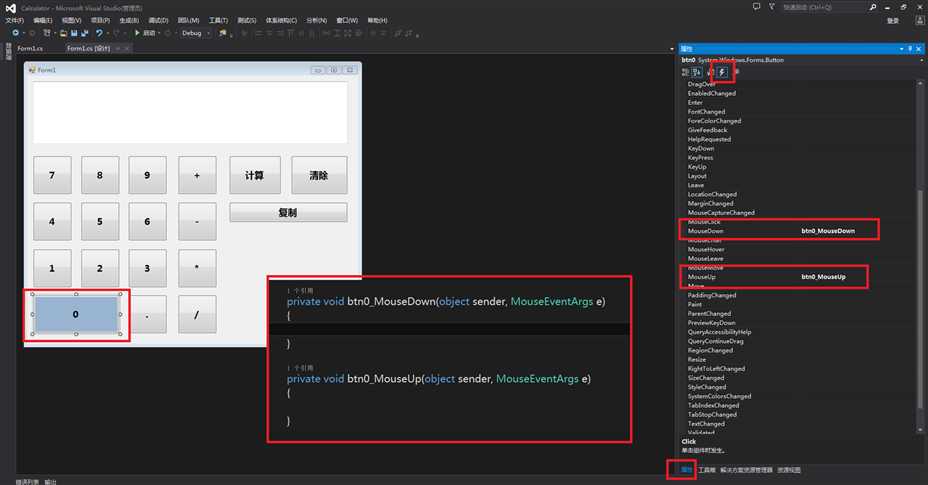Select the MouseHover event row
928x485 pixels.
pos(798,249)
